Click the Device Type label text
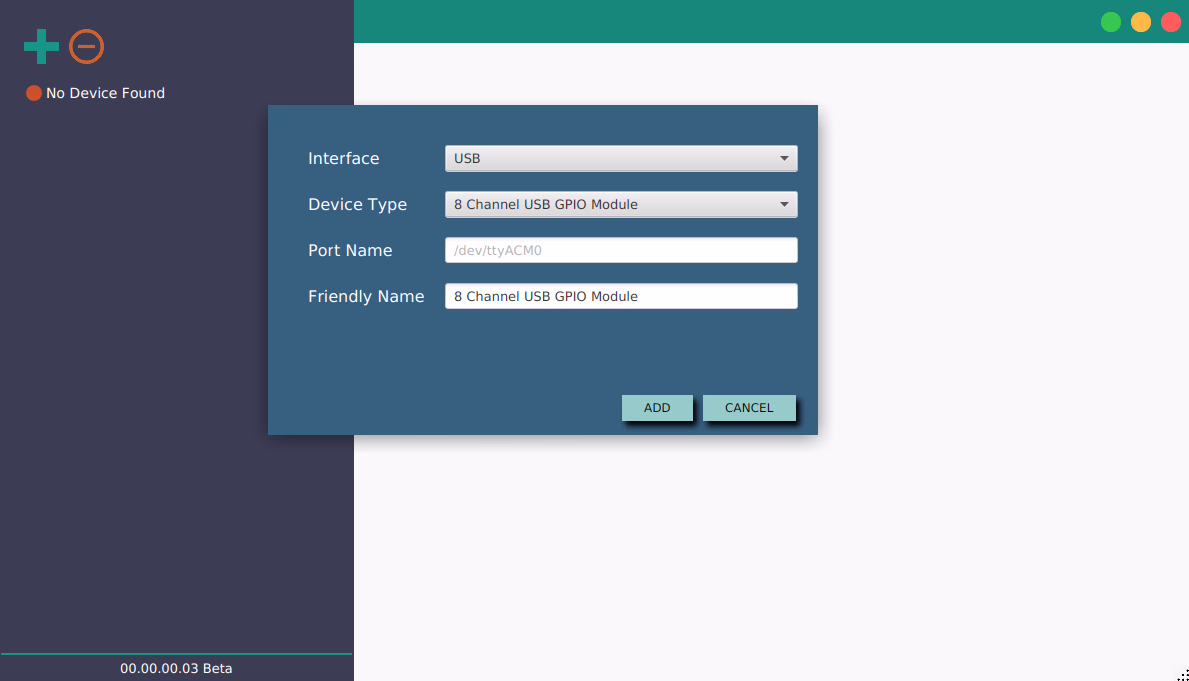Screen dimensions: 1189x681 click(x=357, y=205)
